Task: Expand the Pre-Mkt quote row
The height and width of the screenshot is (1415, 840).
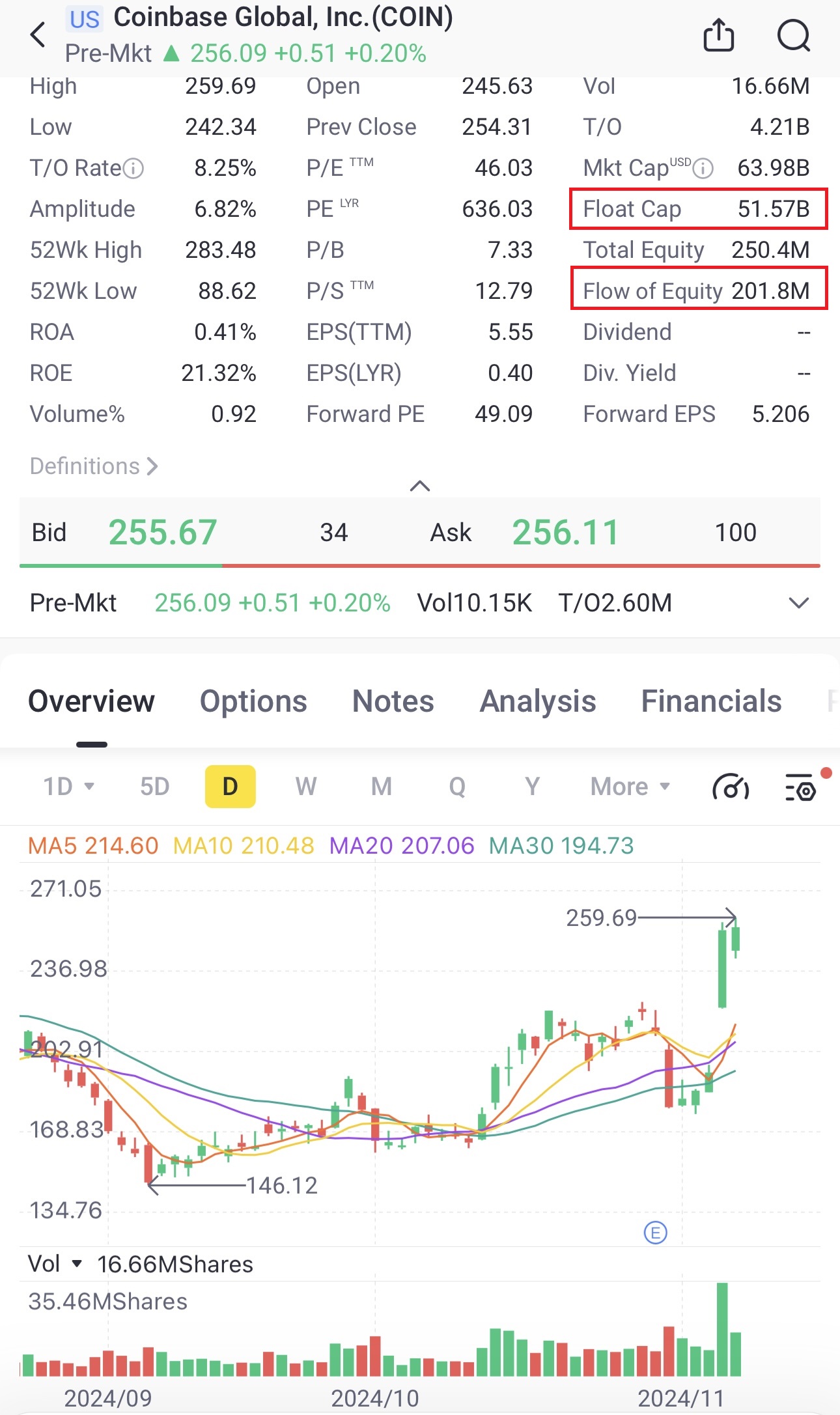Action: click(799, 603)
